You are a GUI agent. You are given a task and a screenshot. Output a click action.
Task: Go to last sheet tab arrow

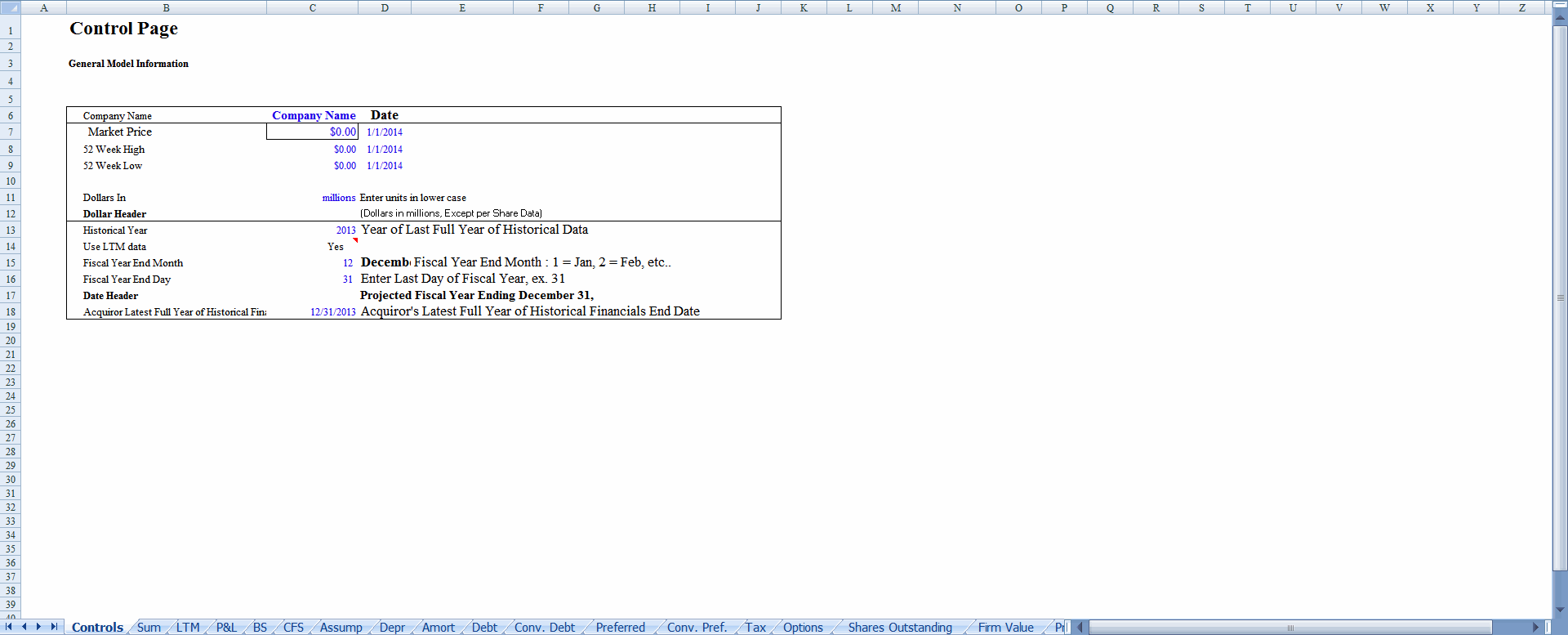coord(54,627)
